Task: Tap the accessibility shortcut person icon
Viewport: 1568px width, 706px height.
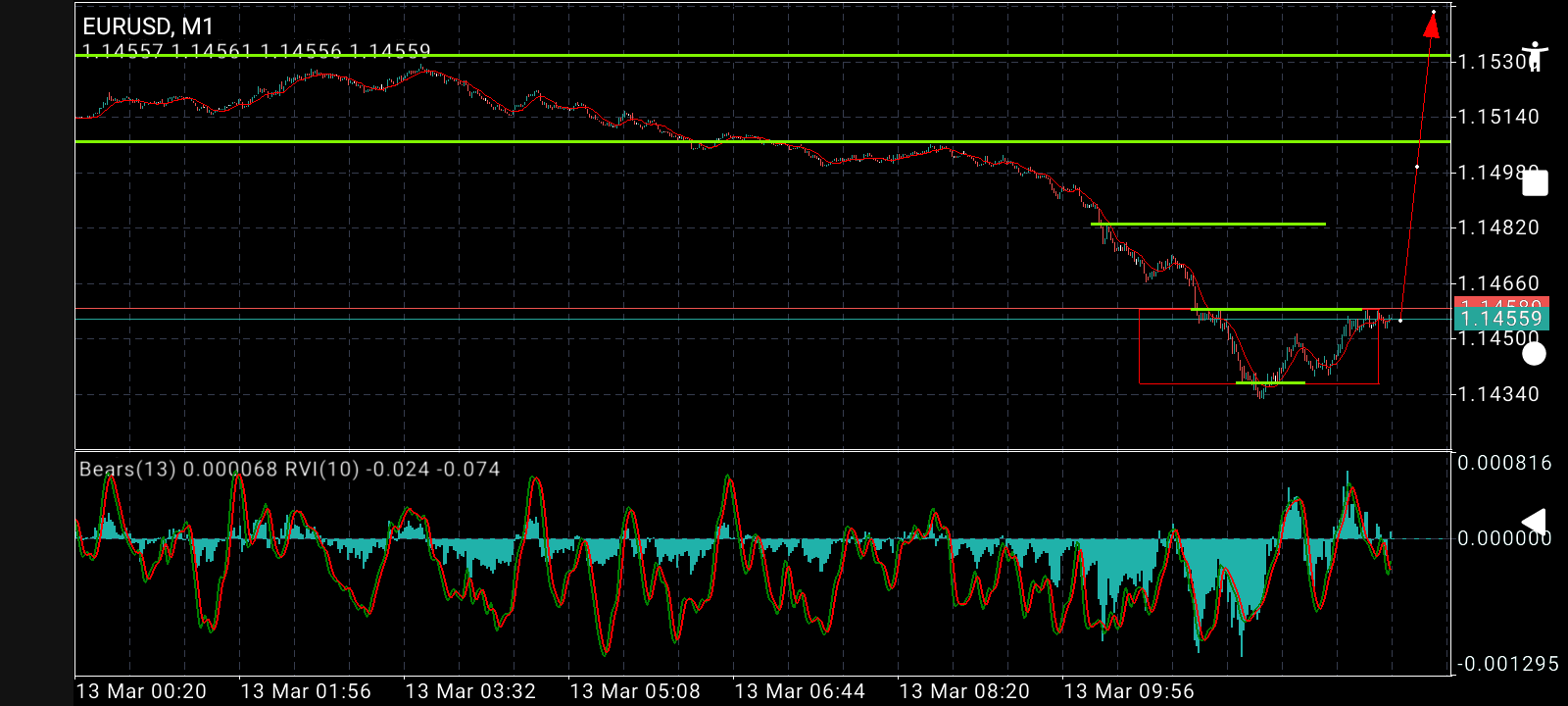Action: [1535, 57]
